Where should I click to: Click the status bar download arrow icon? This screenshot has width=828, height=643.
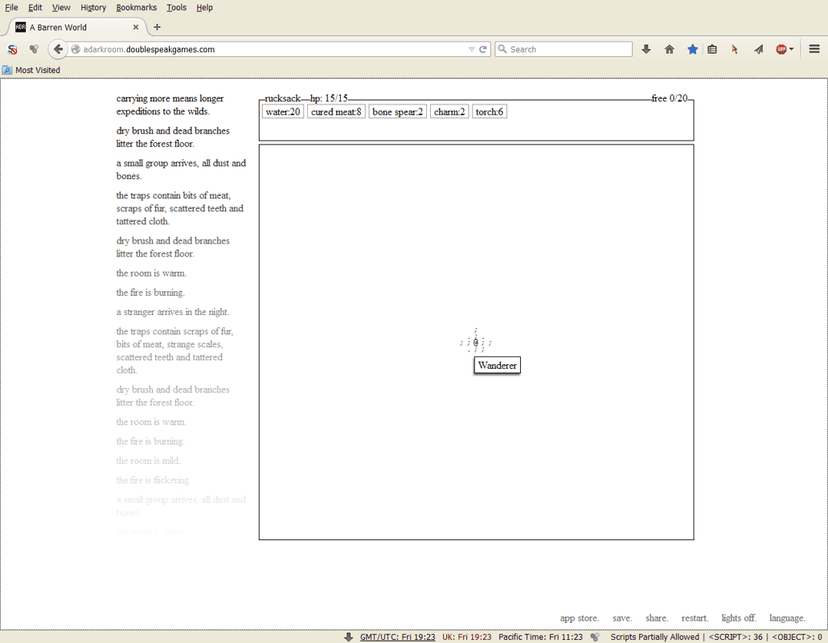(348, 637)
